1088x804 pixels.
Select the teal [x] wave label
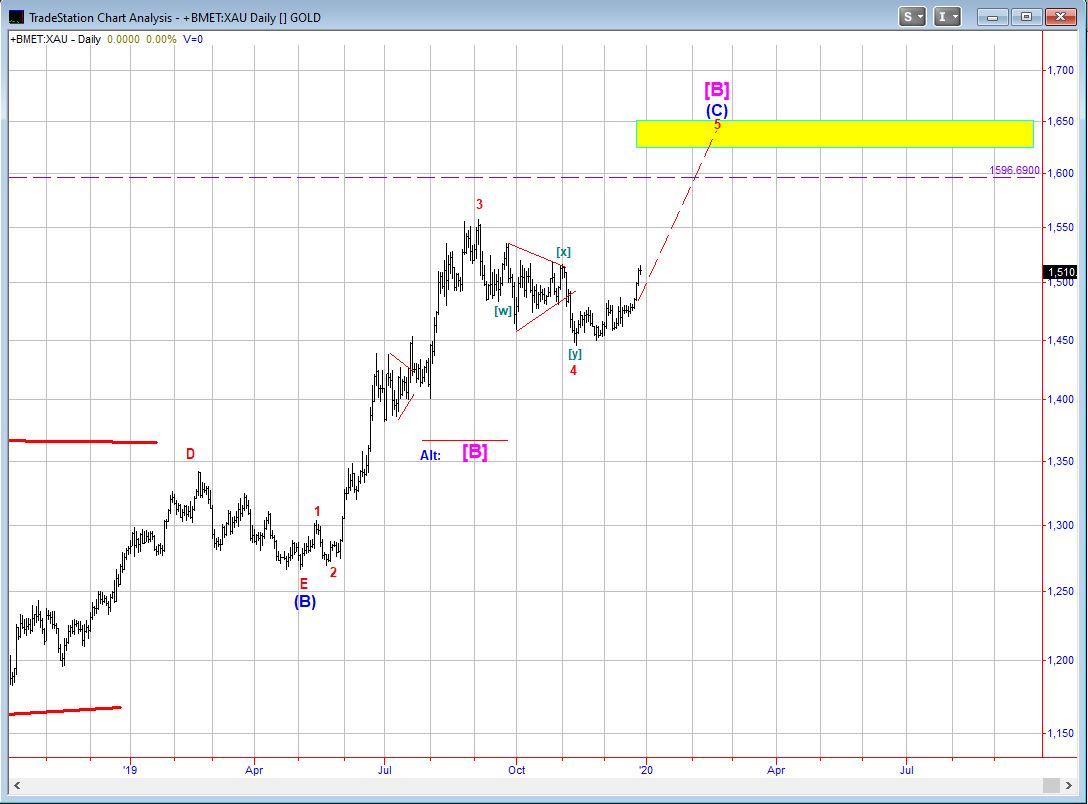pyautogui.click(x=564, y=252)
